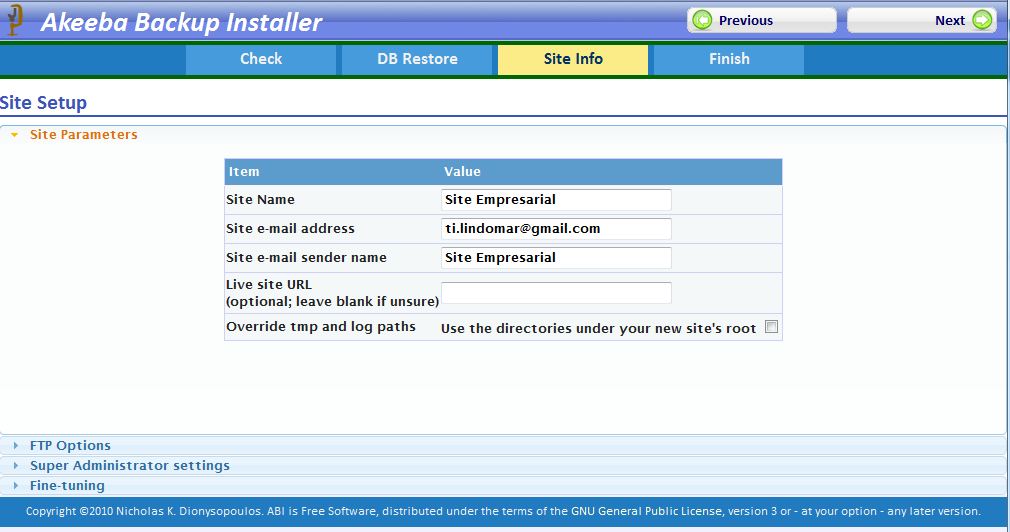The height and width of the screenshot is (532, 1010).
Task: Switch to the DB Restore tab
Action: click(417, 59)
